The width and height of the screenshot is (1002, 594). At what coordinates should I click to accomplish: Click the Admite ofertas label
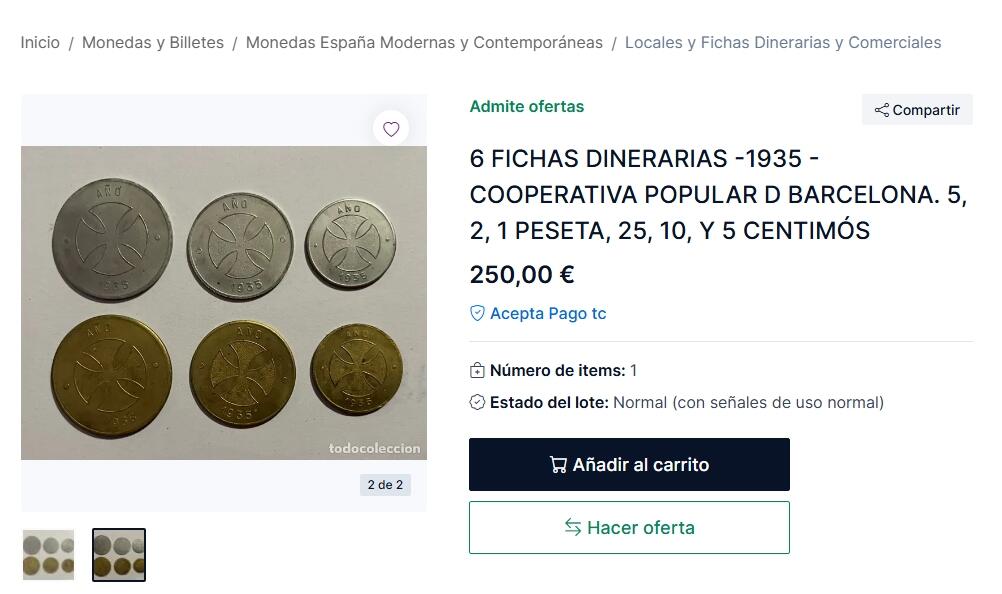(x=527, y=107)
